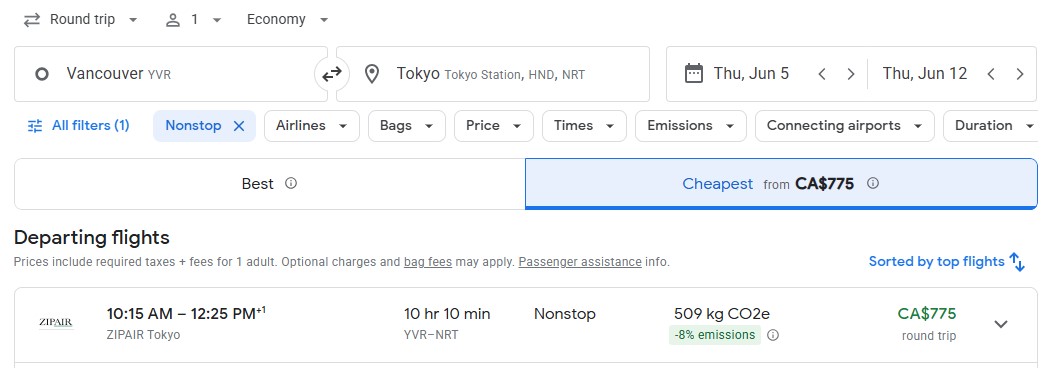Click the 10 hr 10 min duration
This screenshot has height=368, width=1047.
(x=447, y=313)
